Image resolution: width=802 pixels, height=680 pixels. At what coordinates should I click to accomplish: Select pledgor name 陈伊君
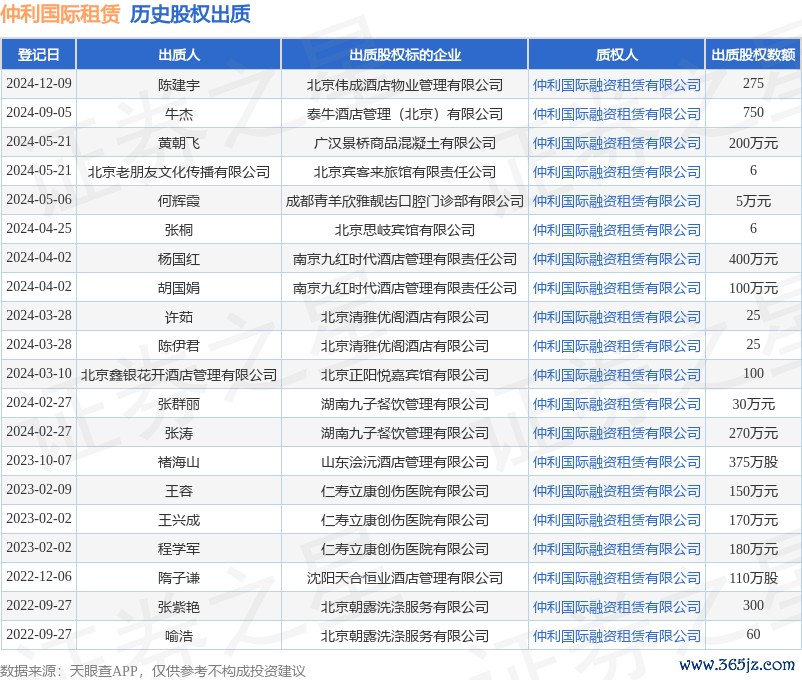pyautogui.click(x=179, y=346)
